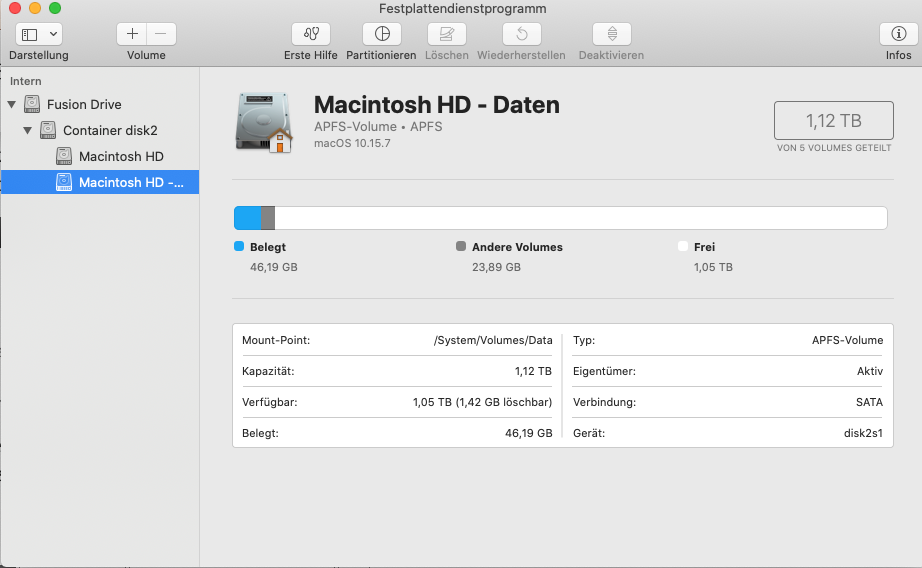This screenshot has width=922, height=568.
Task: Click the Deaktivieren unmount icon
Action: pos(611,34)
